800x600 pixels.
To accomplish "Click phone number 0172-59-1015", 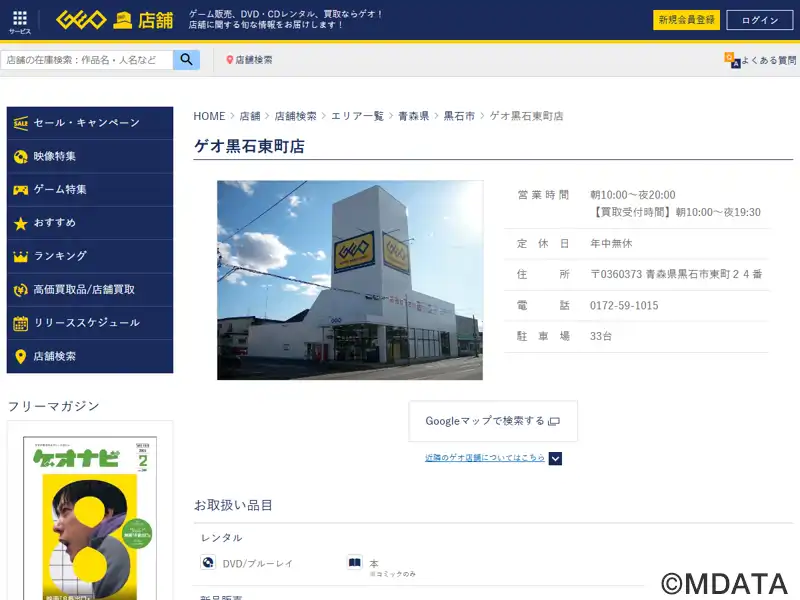I will pos(624,306).
